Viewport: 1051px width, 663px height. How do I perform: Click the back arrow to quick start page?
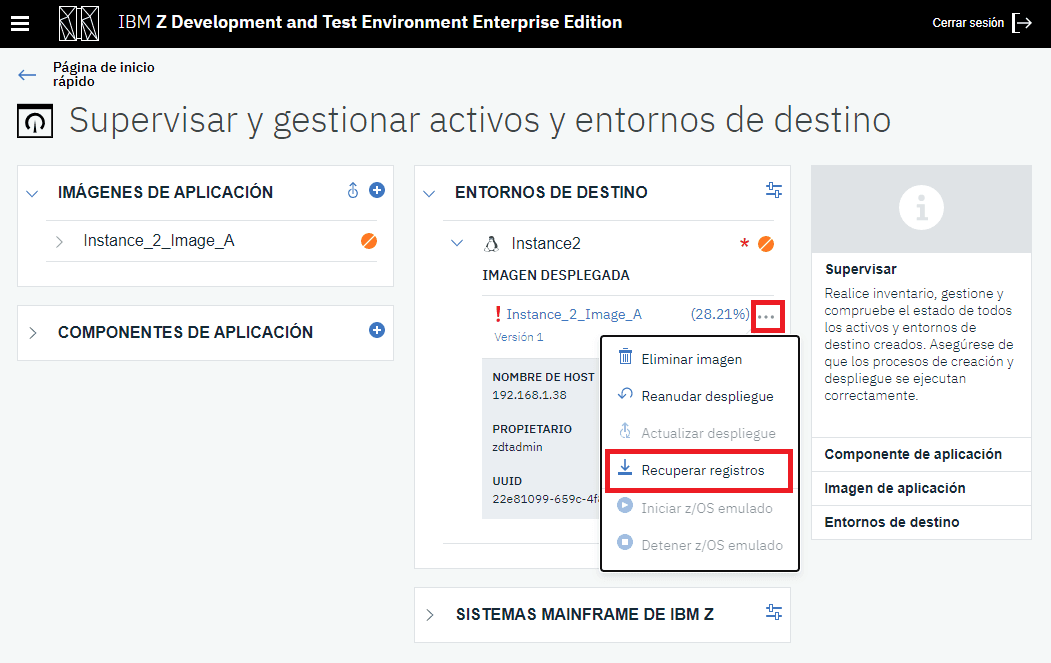tap(27, 75)
